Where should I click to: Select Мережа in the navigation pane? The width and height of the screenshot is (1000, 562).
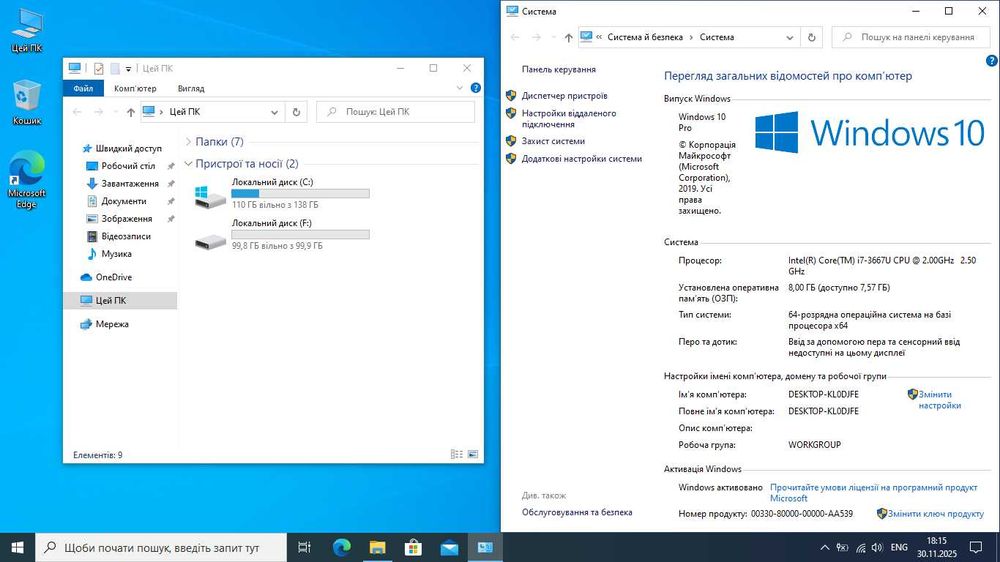tap(112, 324)
